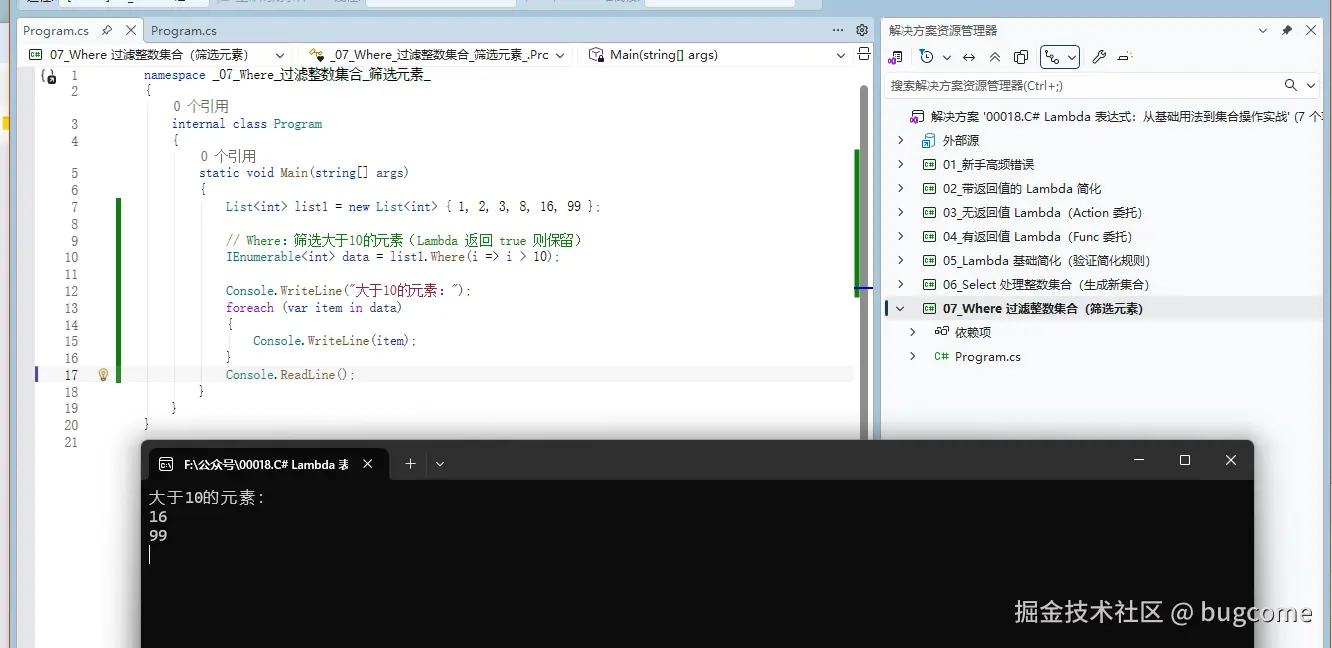Expand the 01_新手高频错误 project
Image resolution: width=1332 pixels, height=648 pixels.
pos(900,164)
